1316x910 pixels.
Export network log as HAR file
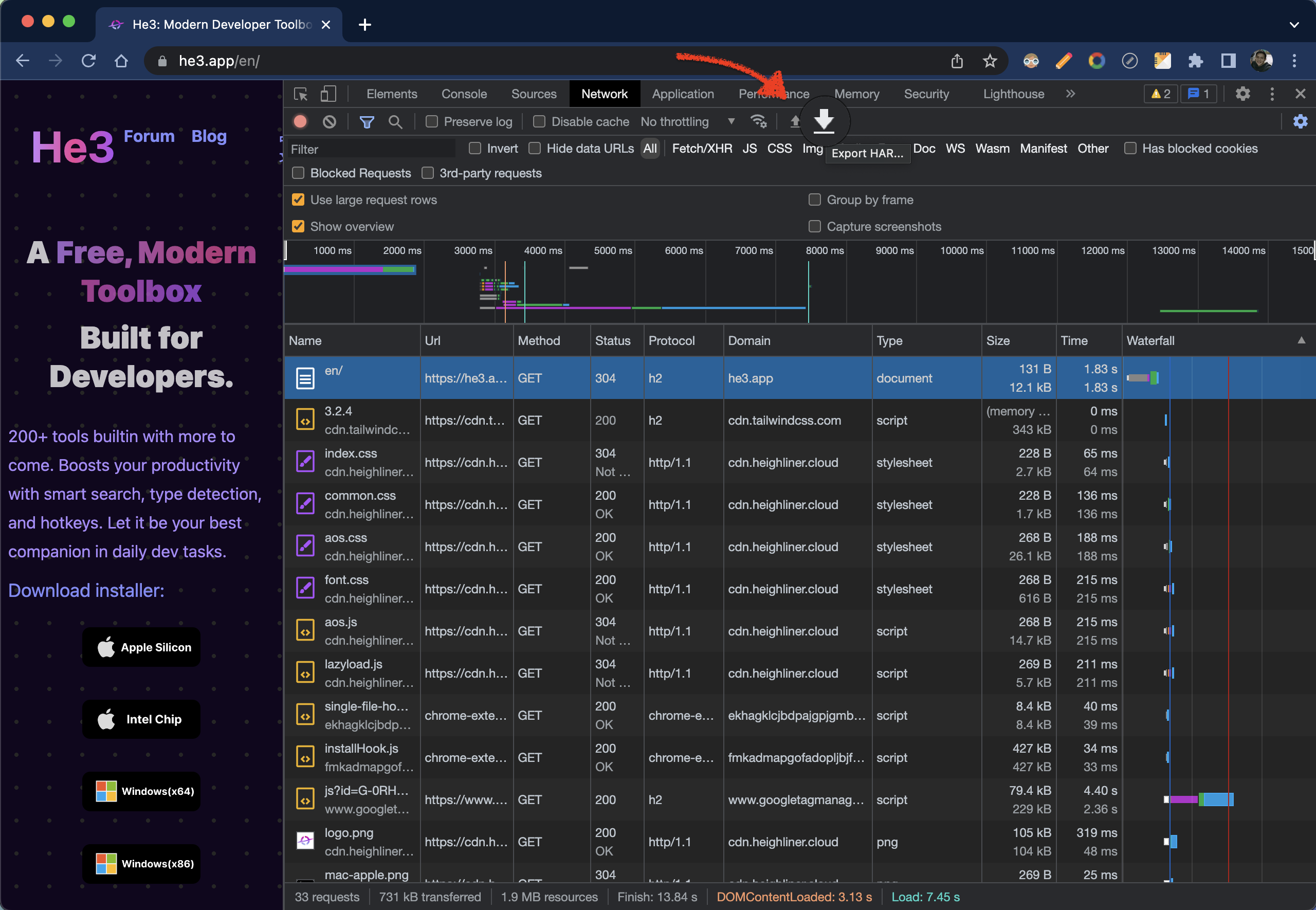tap(824, 120)
